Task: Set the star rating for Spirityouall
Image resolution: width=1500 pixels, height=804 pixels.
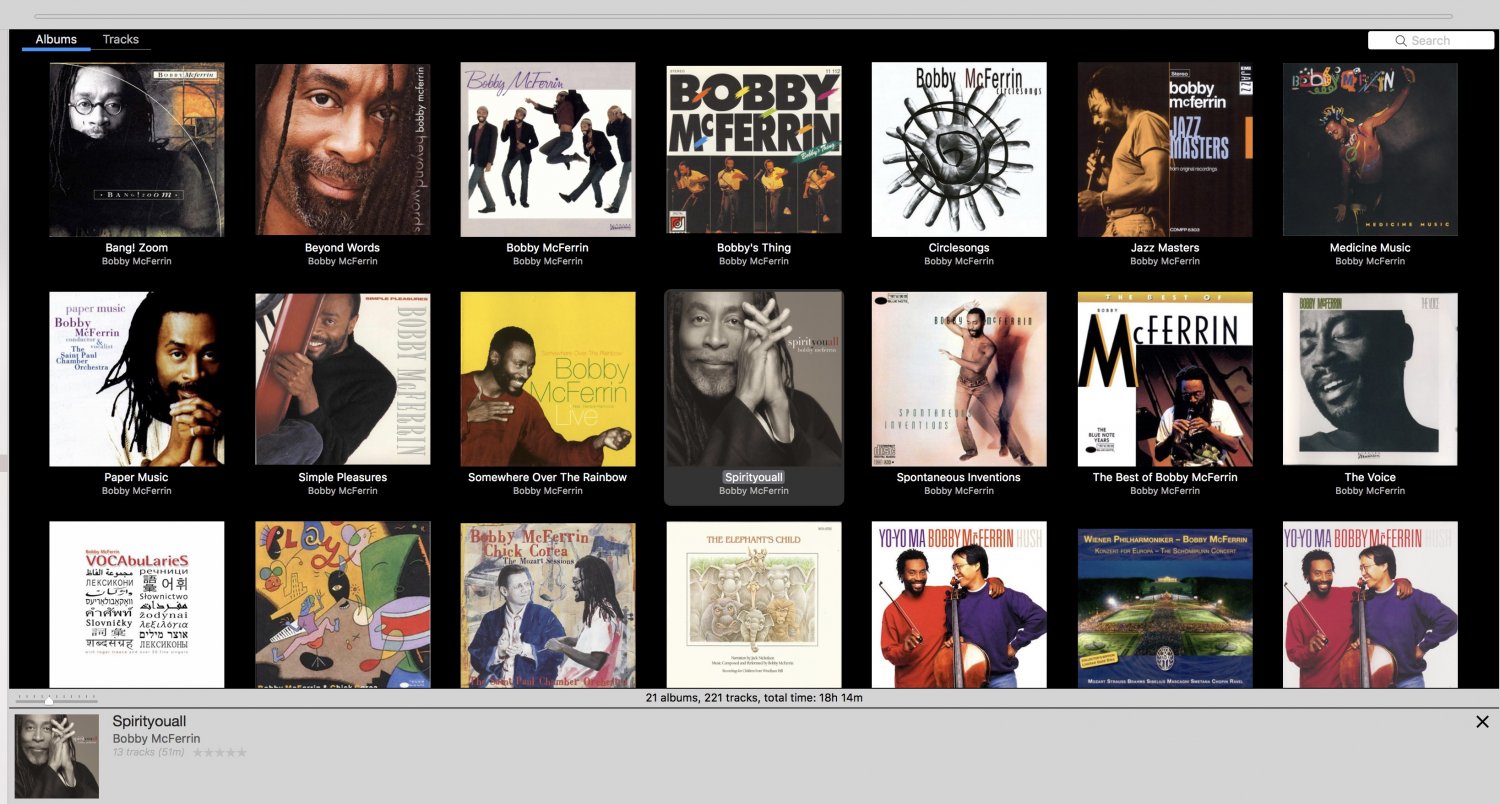Action: (219, 752)
